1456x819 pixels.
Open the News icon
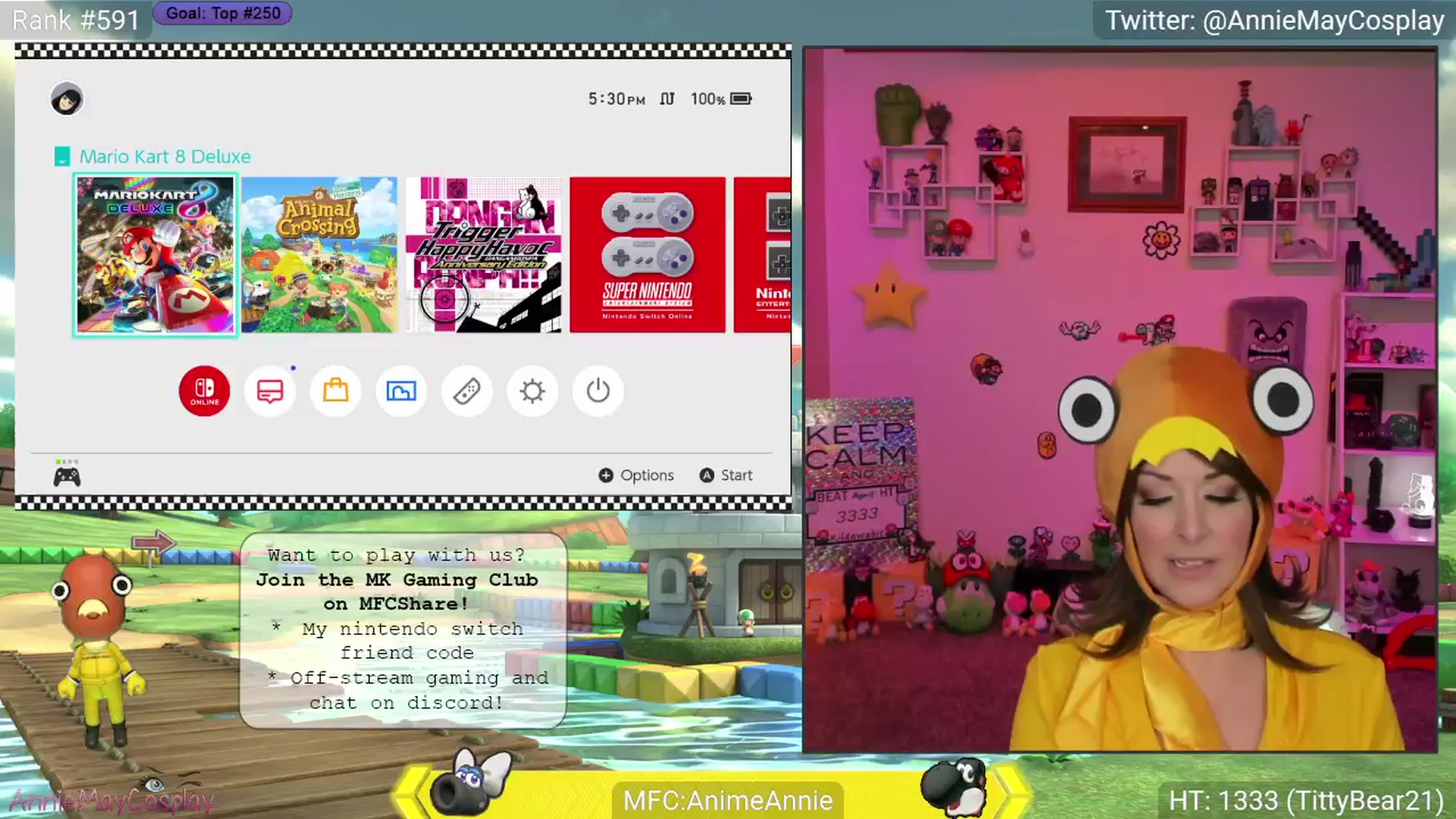270,391
